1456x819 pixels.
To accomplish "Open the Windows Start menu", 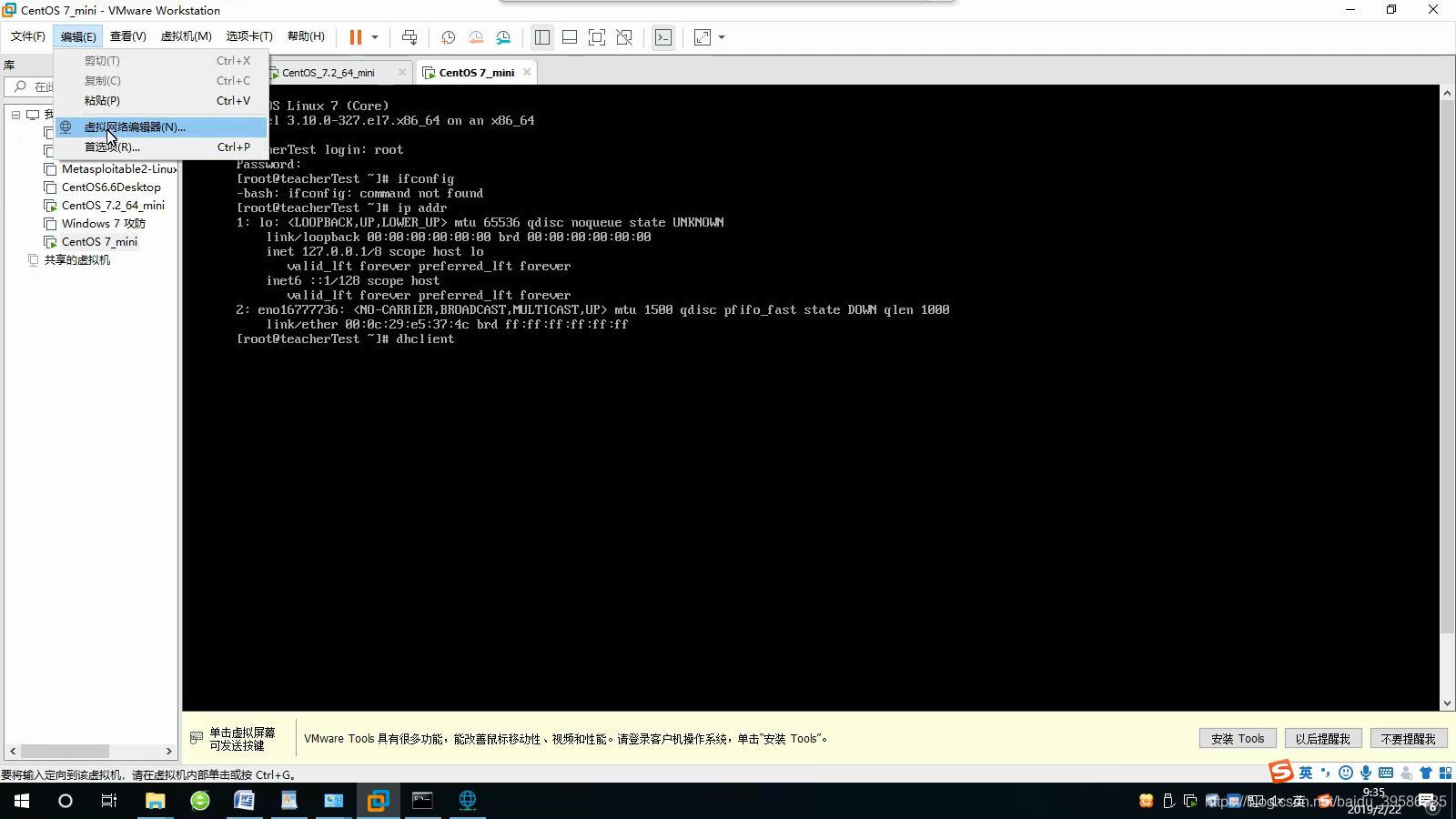I will [22, 801].
